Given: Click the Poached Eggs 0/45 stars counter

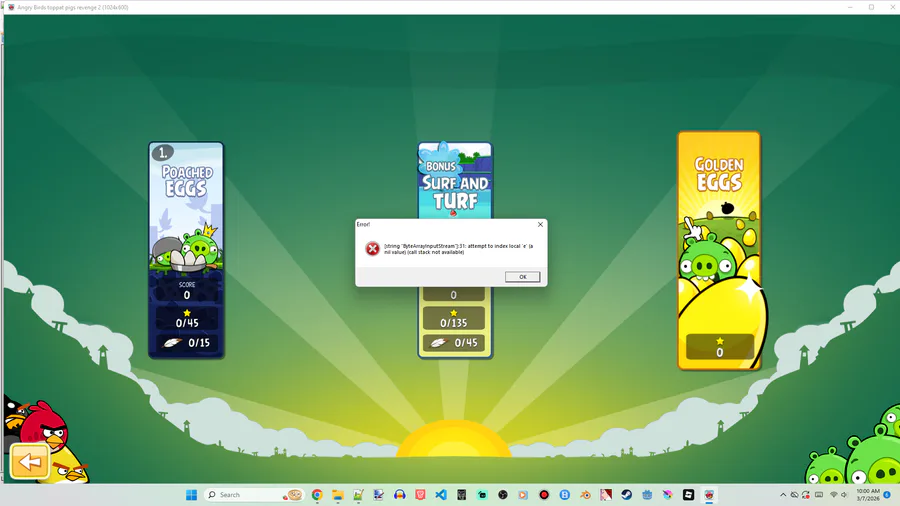Looking at the screenshot, I should click(x=187, y=318).
